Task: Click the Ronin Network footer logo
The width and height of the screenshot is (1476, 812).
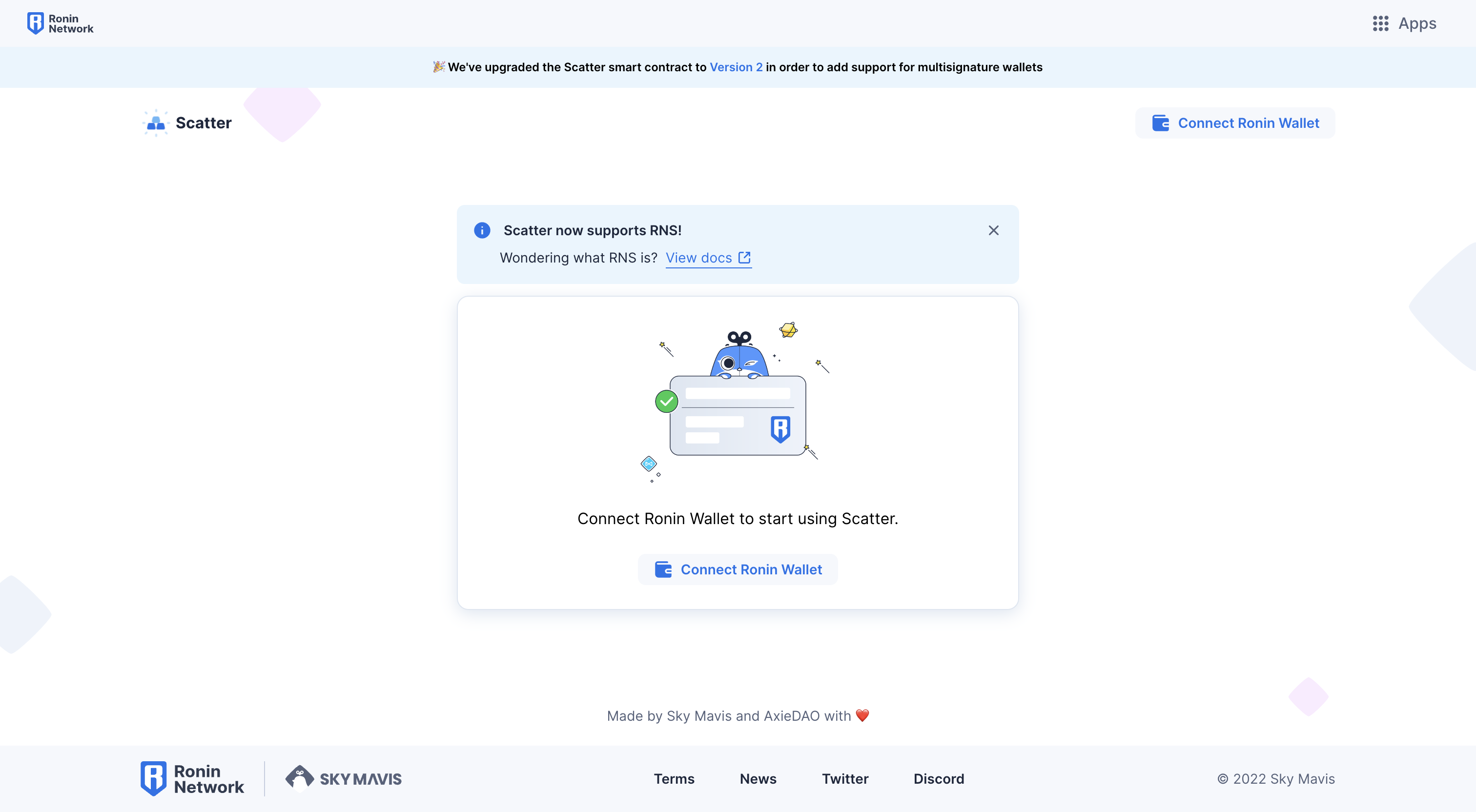Action: click(192, 779)
